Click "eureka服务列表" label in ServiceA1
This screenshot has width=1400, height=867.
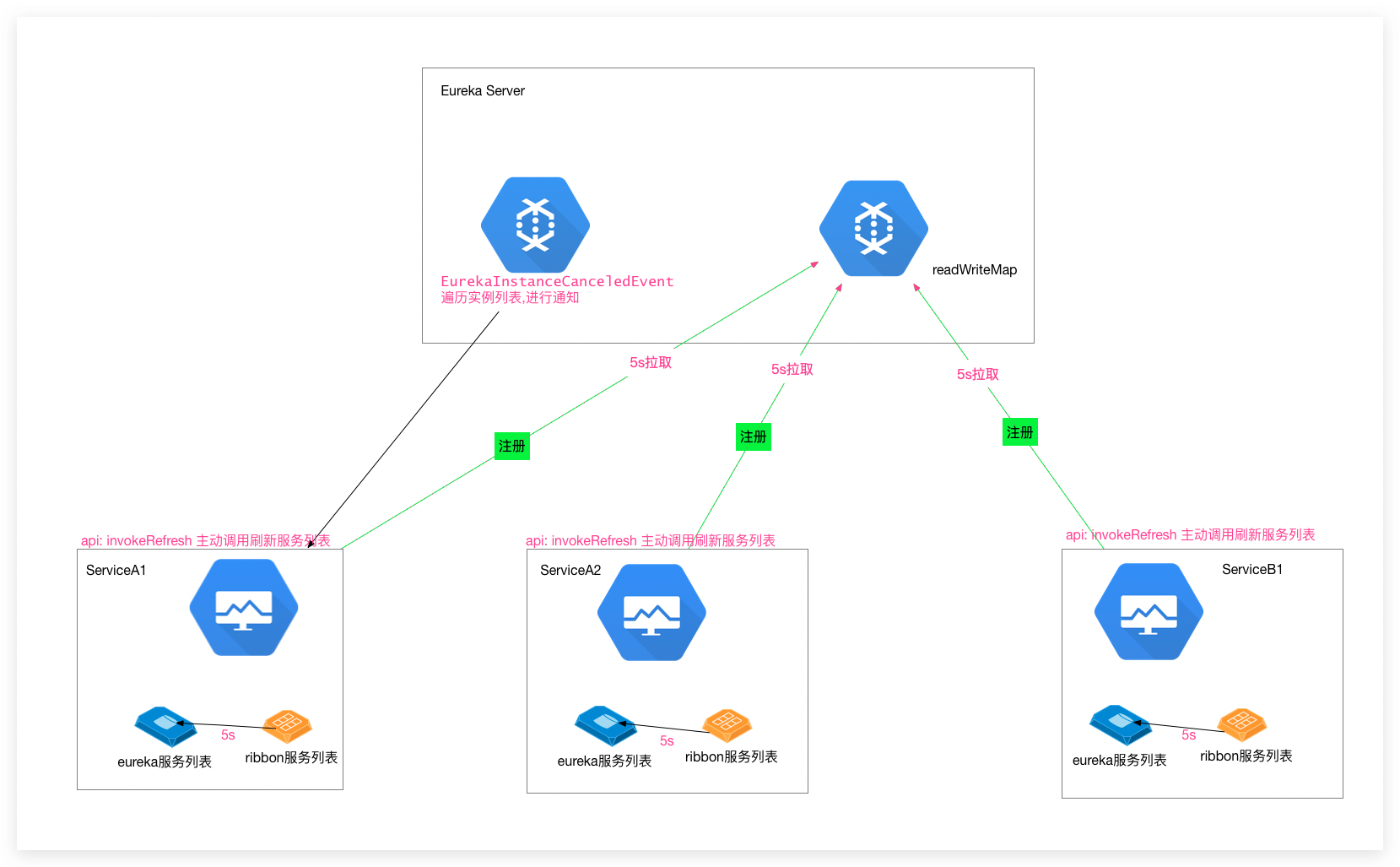(x=165, y=761)
